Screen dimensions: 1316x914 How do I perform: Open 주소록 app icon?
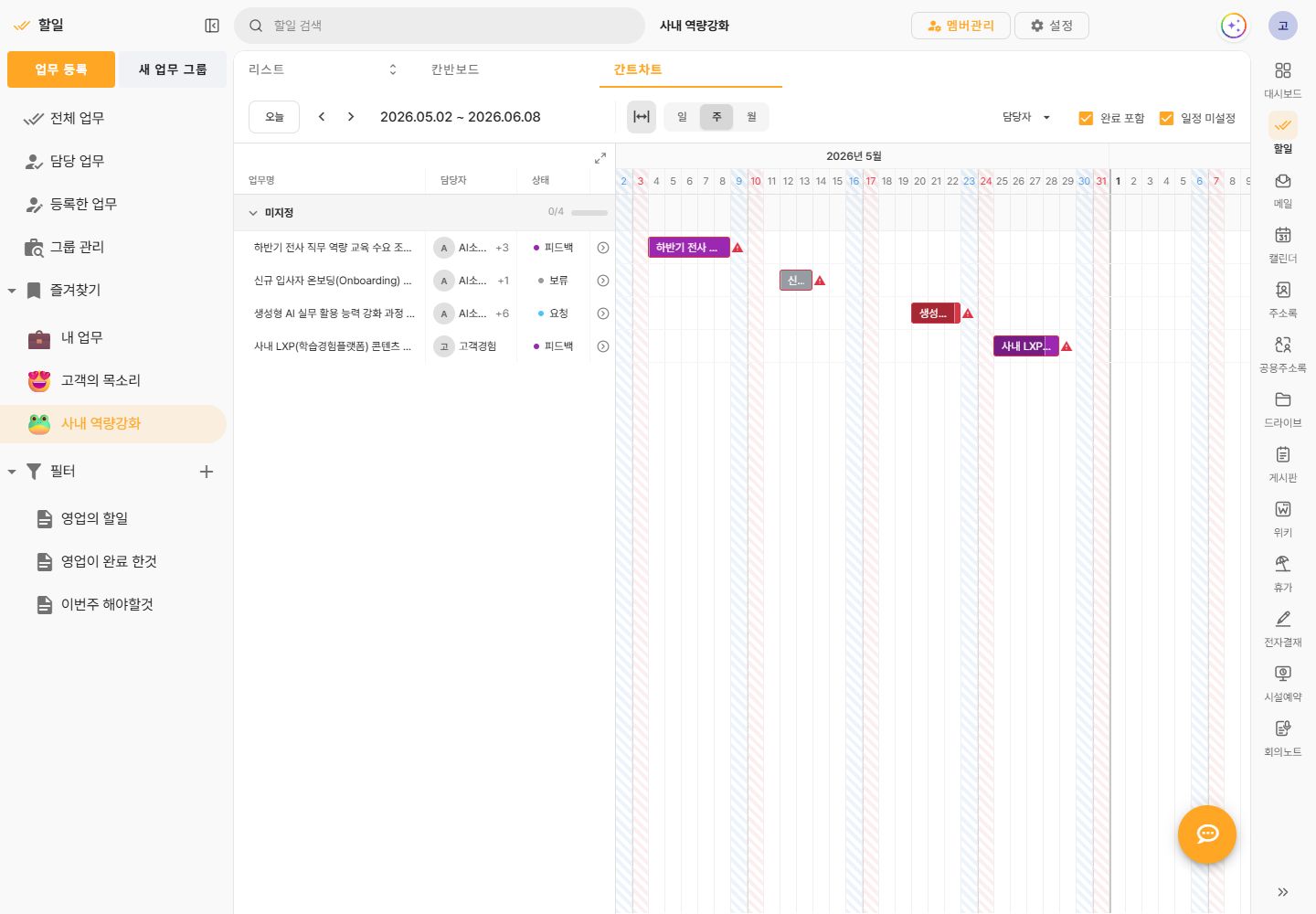click(x=1283, y=300)
